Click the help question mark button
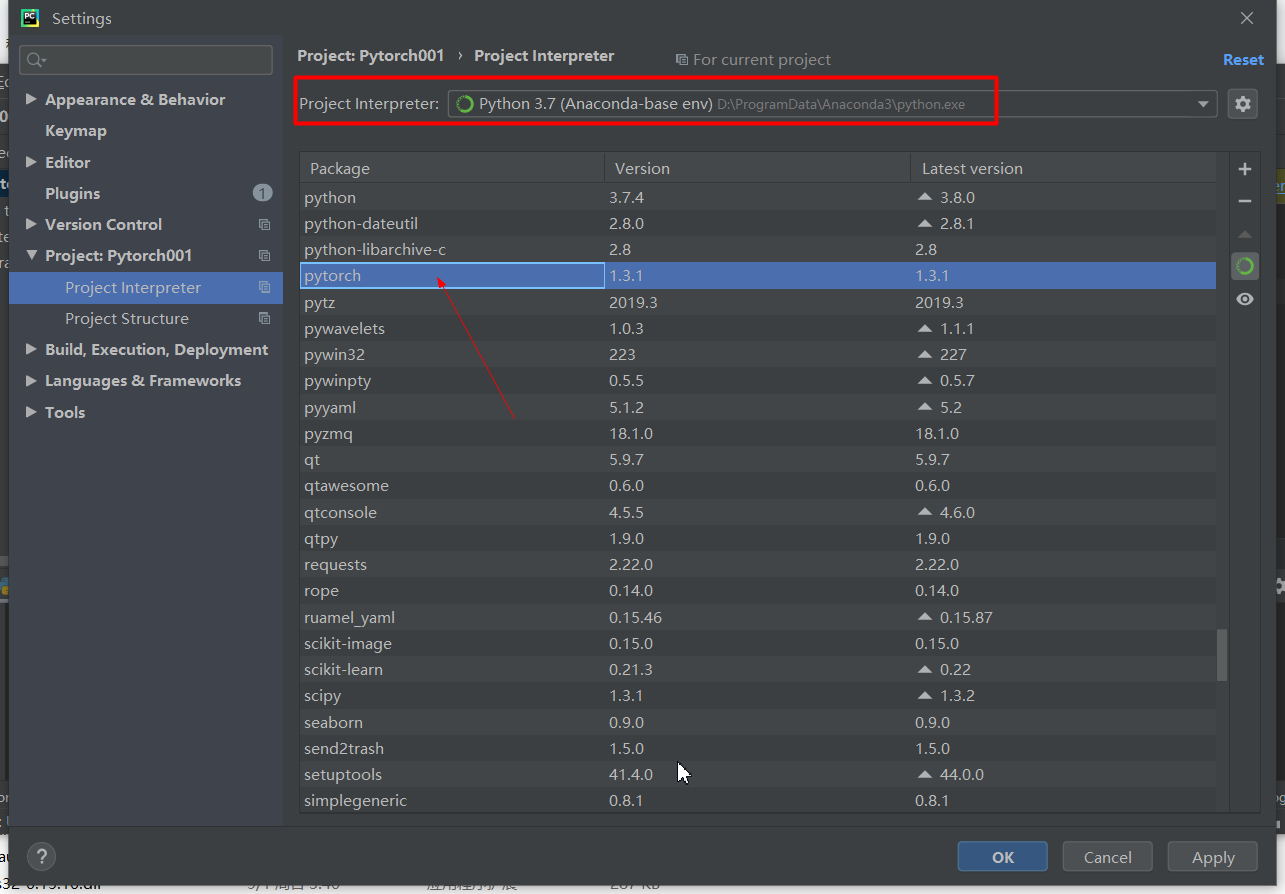 tap(41, 856)
